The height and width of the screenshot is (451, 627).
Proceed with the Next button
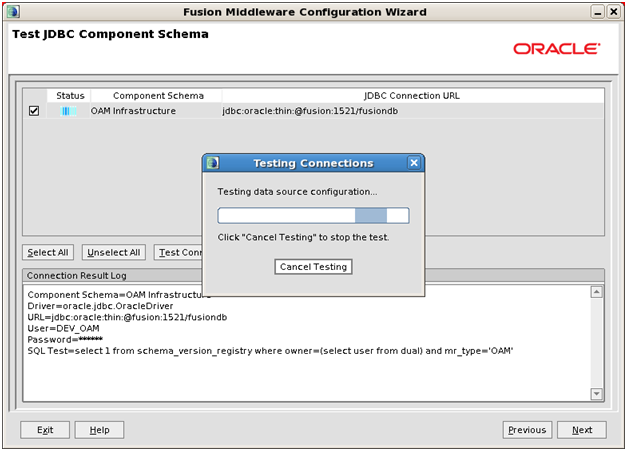tap(582, 430)
